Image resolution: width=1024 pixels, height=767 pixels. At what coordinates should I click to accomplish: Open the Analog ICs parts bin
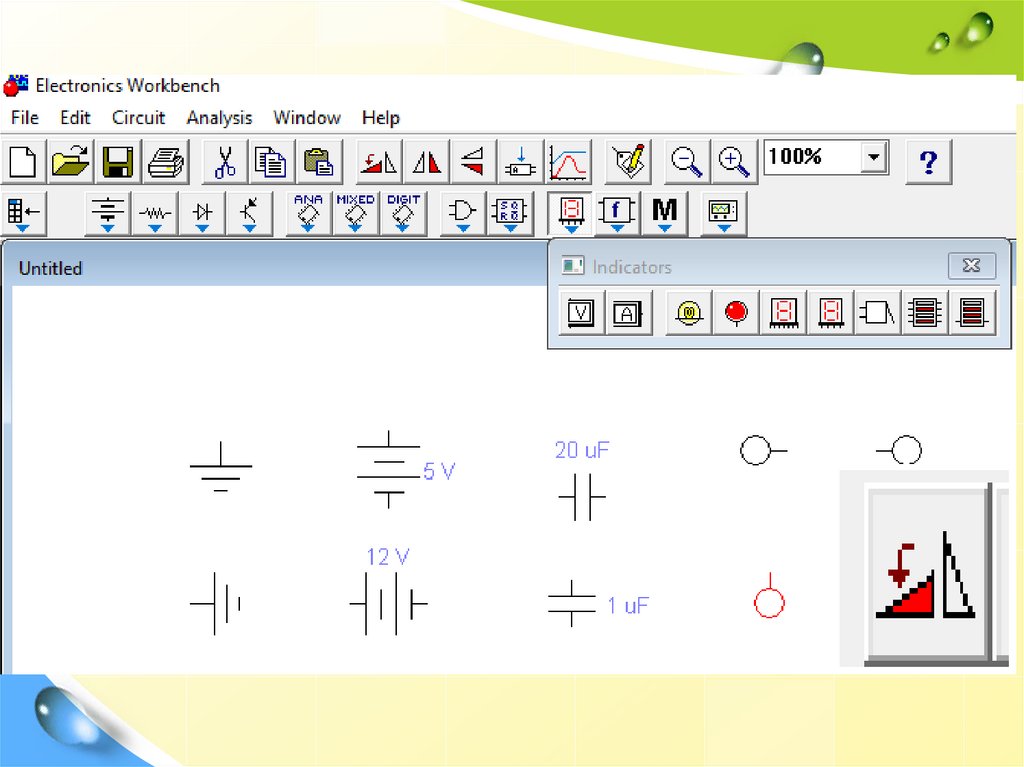pyautogui.click(x=308, y=213)
